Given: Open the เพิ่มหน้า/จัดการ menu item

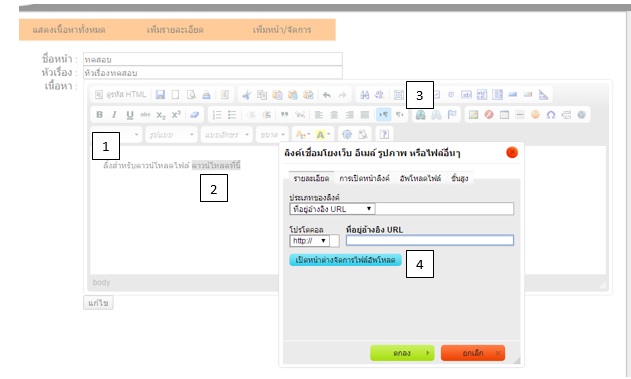Looking at the screenshot, I should 282,30.
